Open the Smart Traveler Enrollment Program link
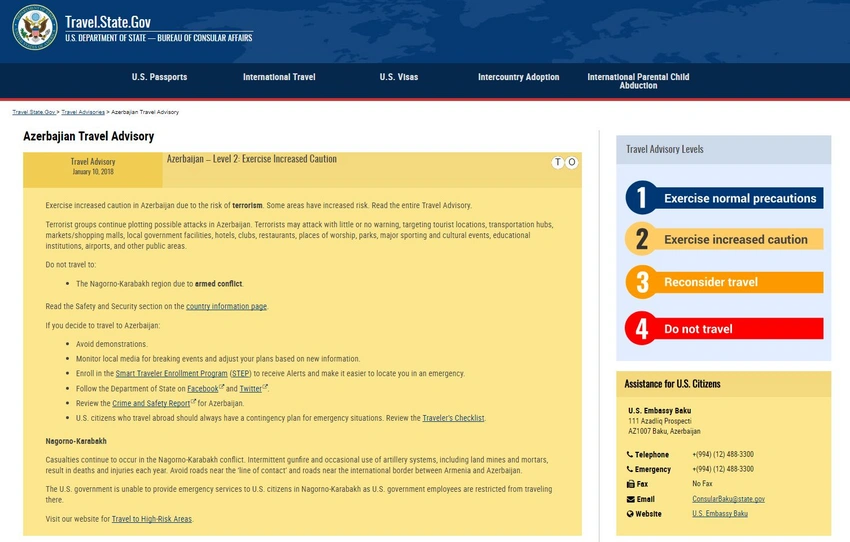This screenshot has width=850, height=542. (x=171, y=373)
